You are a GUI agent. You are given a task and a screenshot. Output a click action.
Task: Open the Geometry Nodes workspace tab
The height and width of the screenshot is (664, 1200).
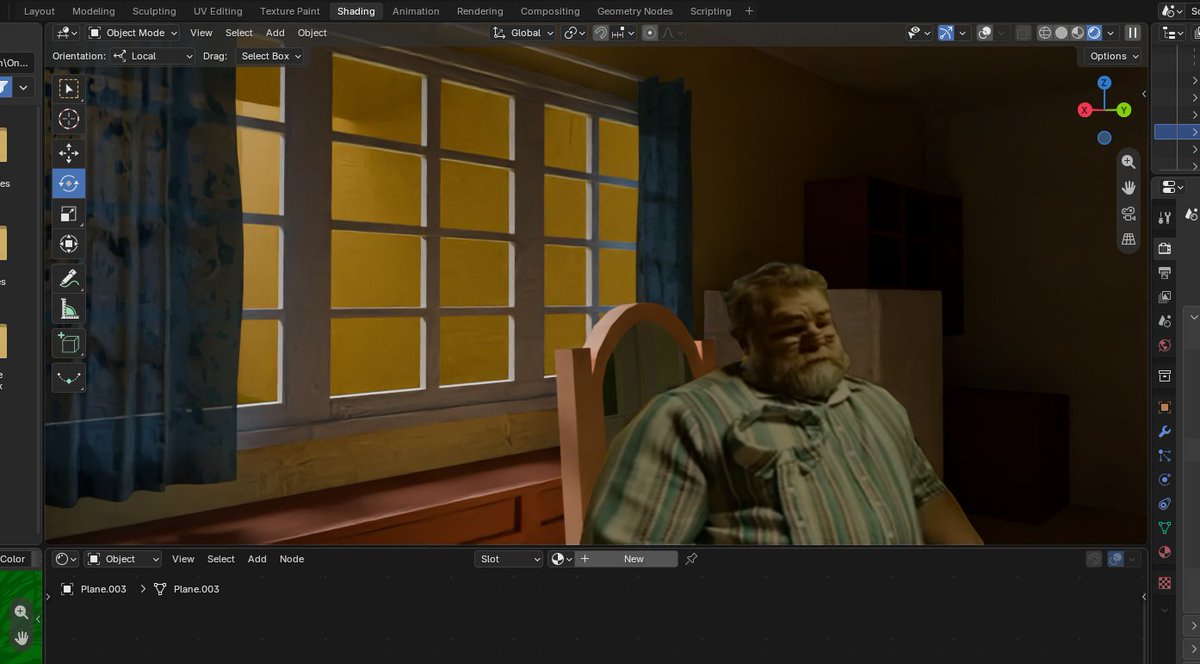pyautogui.click(x=635, y=11)
